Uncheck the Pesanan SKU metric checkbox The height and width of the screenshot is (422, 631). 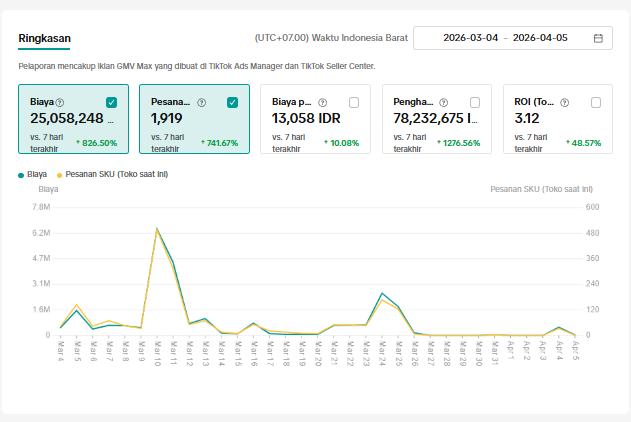coord(232,103)
